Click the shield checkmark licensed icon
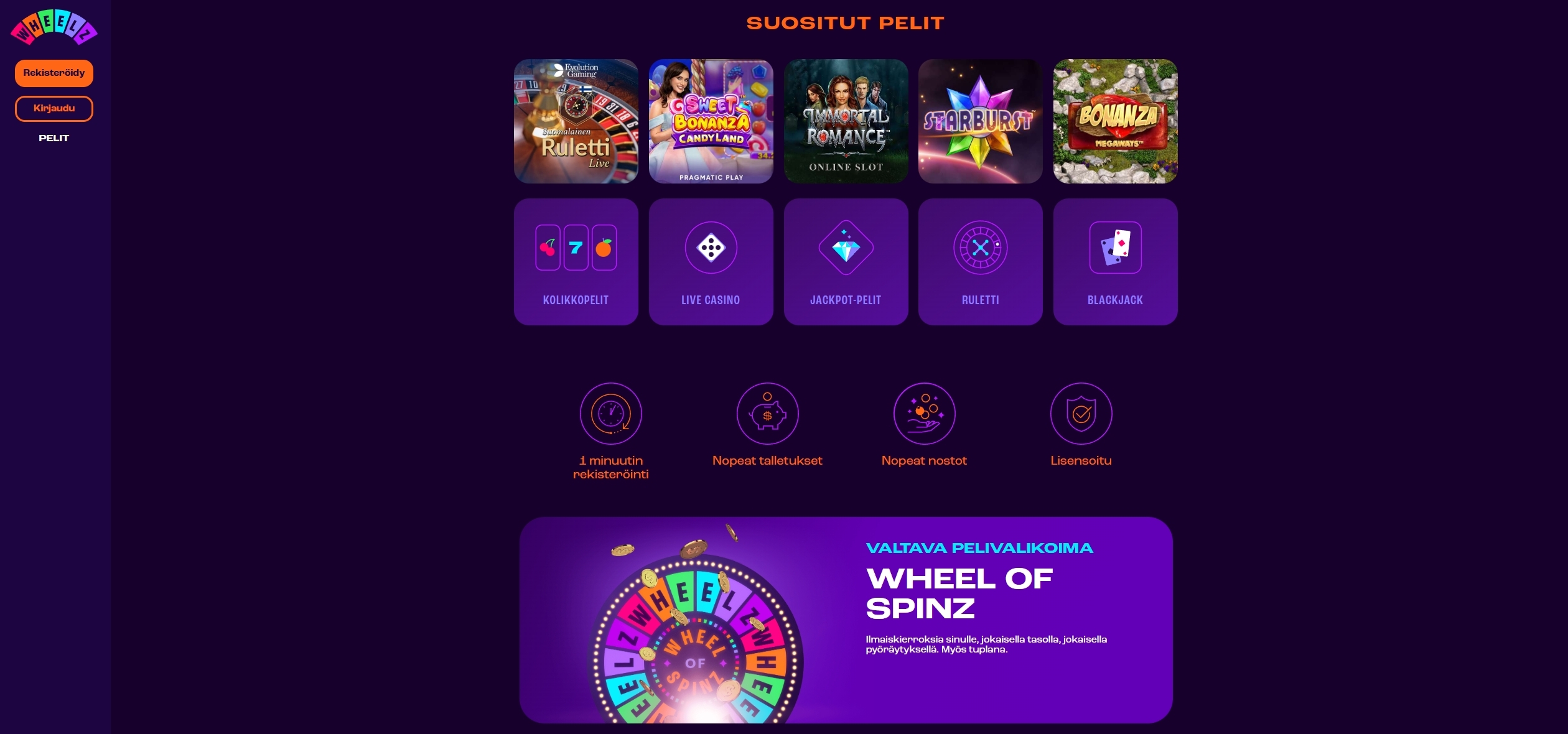This screenshot has width=1568, height=734. (x=1081, y=414)
